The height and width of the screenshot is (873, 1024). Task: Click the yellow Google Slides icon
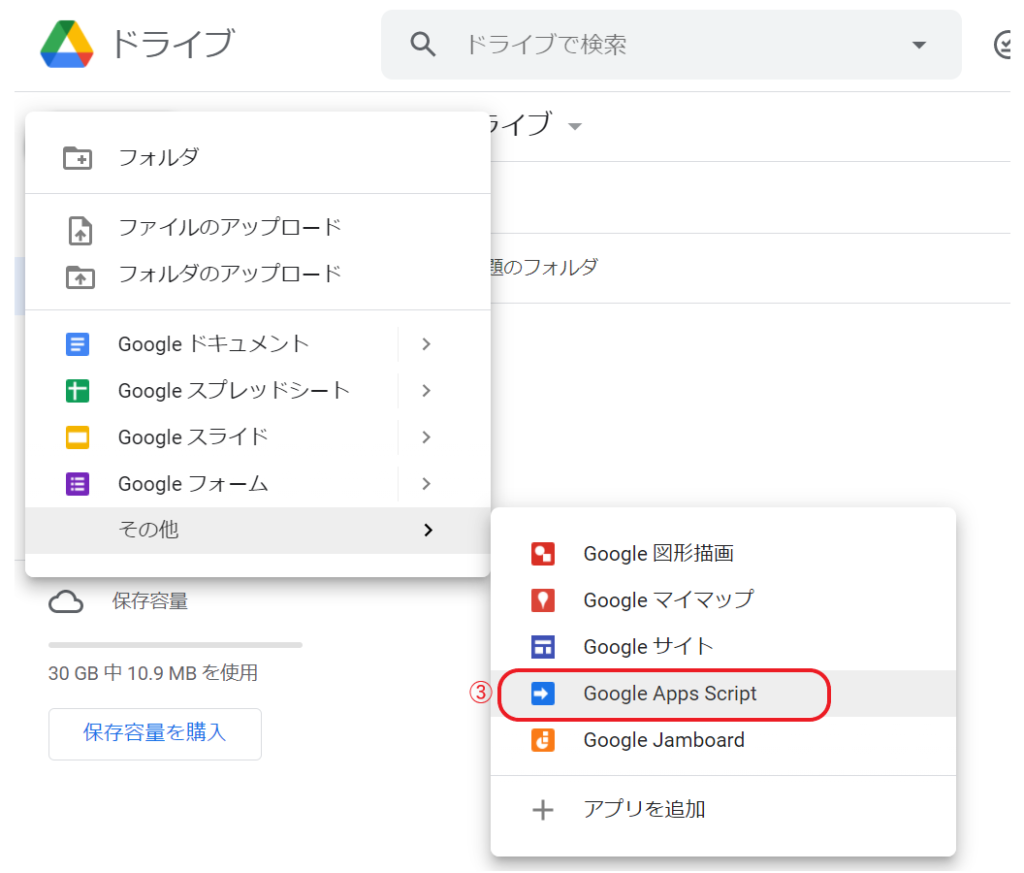tap(78, 437)
